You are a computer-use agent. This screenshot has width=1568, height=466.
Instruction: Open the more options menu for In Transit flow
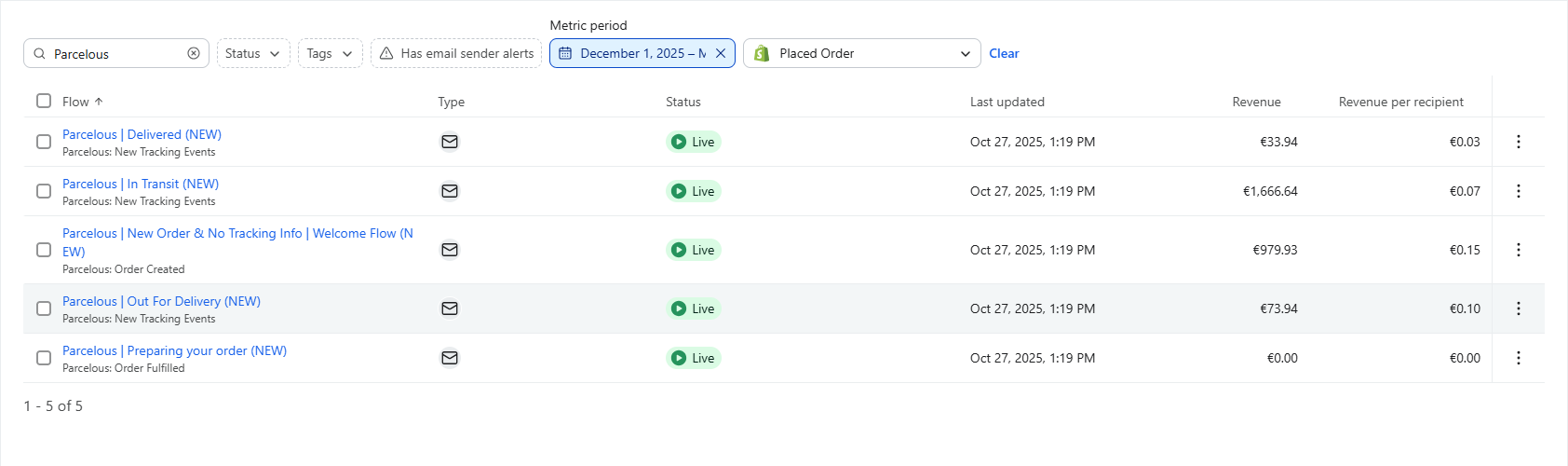click(x=1519, y=191)
